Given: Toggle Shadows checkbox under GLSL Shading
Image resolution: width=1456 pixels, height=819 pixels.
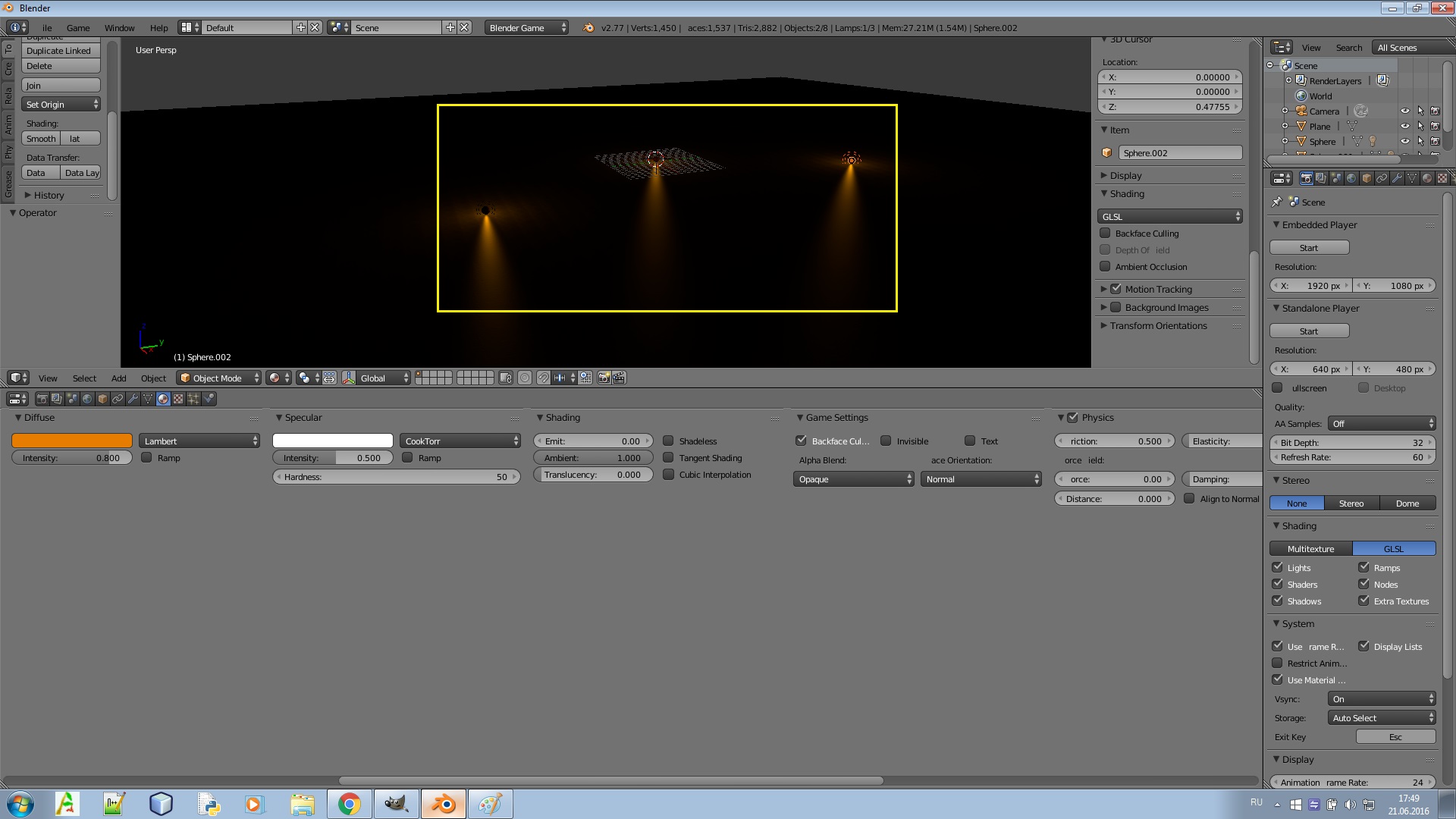Looking at the screenshot, I should coord(1278,600).
